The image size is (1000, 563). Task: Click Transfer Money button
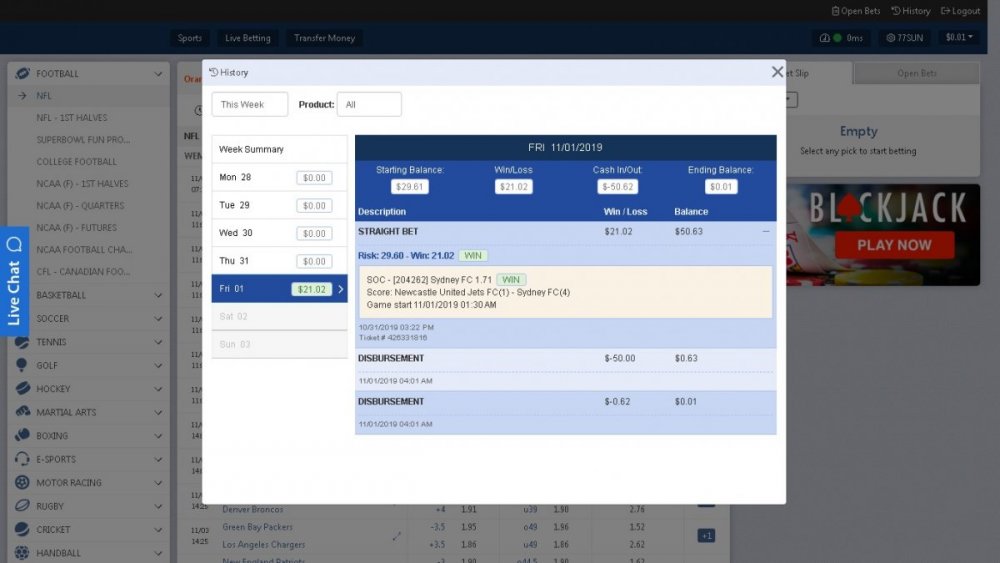click(x=324, y=38)
